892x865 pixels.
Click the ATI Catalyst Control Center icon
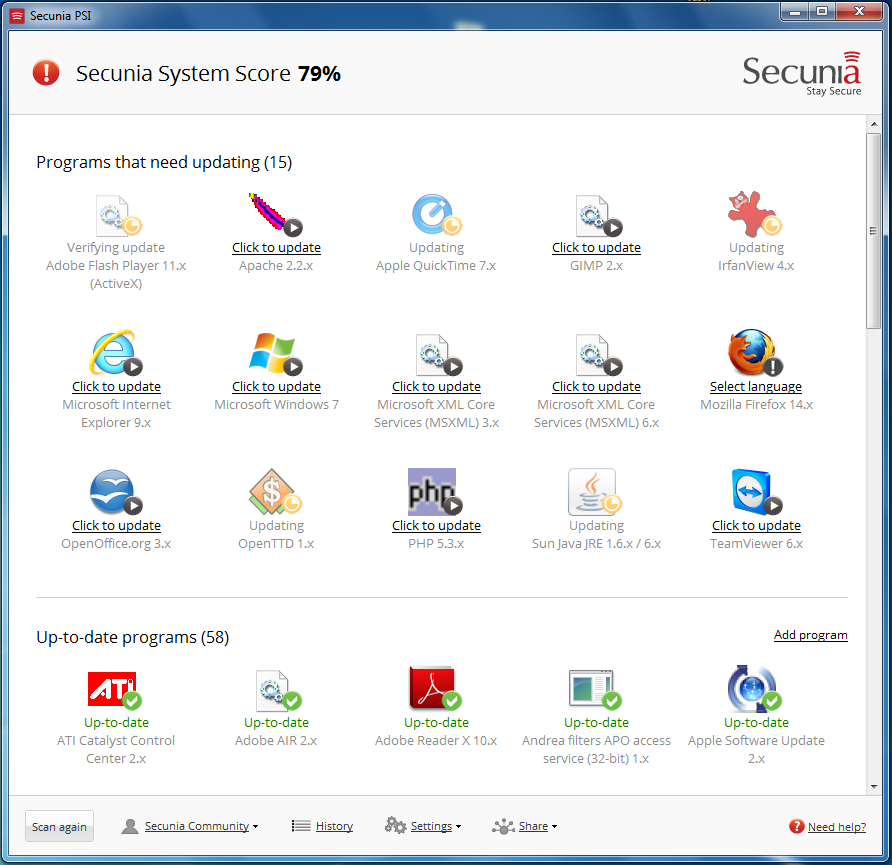(115, 690)
